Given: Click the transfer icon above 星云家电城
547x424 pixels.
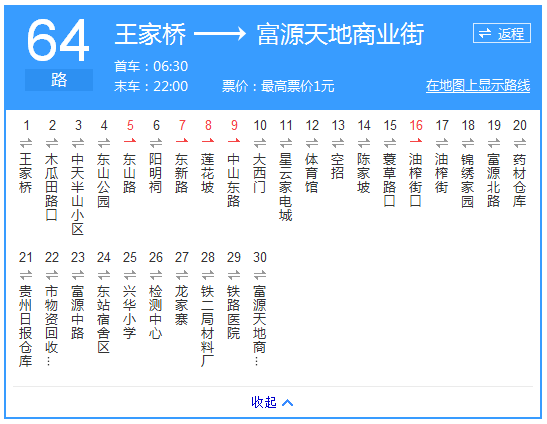Looking at the screenshot, I should 286,143.
